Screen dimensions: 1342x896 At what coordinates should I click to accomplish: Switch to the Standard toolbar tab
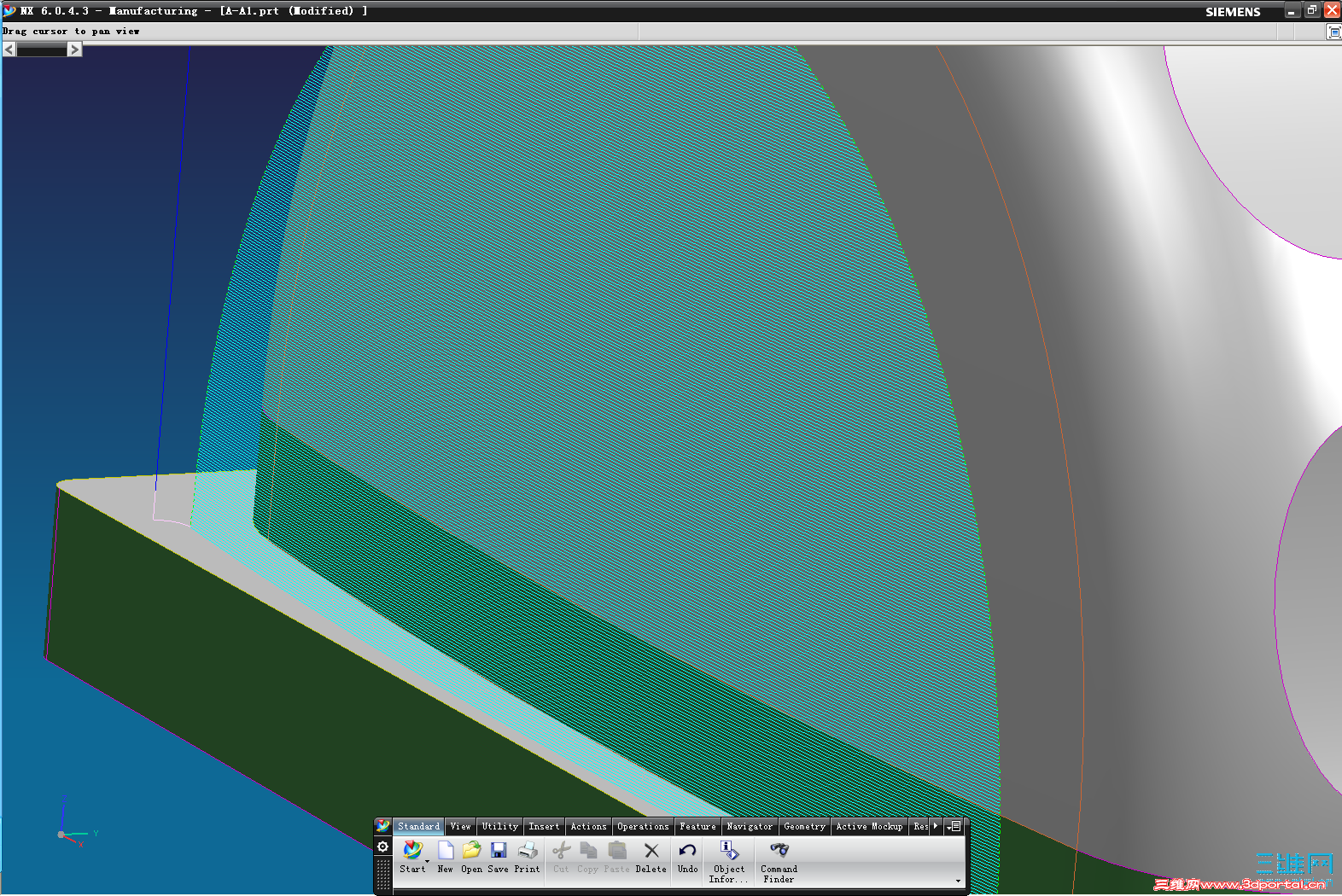pyautogui.click(x=419, y=826)
